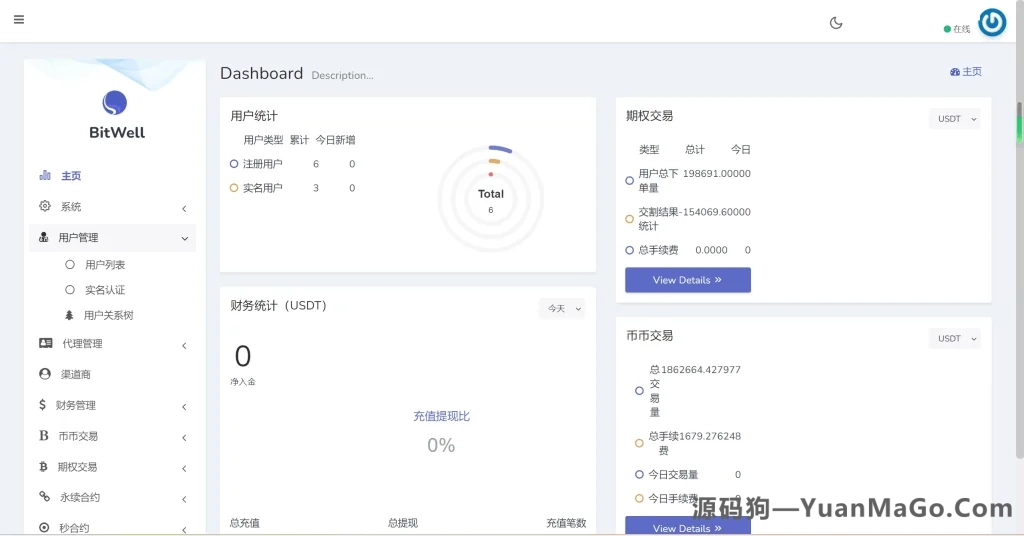
Task: Expand the 财务管理 menu chevron
Action: [x=184, y=407]
